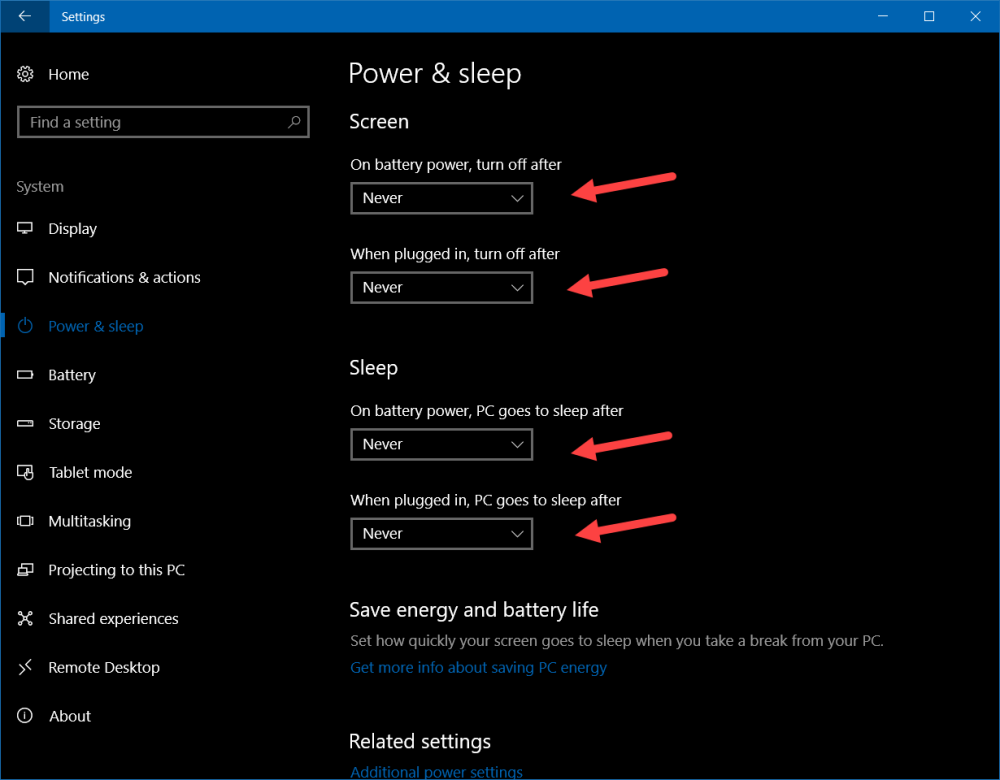Open Projecting to this PC settings
The width and height of the screenshot is (1000, 780).
[x=117, y=570]
